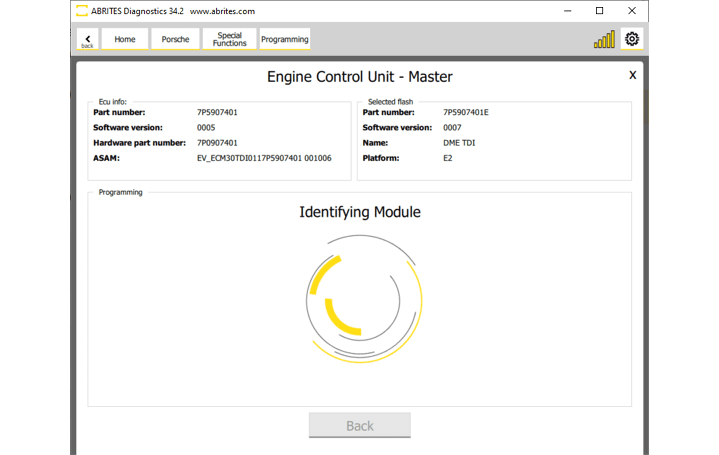Close the Engine Control Unit dialog
This screenshot has width=719, height=455.
coord(632,75)
